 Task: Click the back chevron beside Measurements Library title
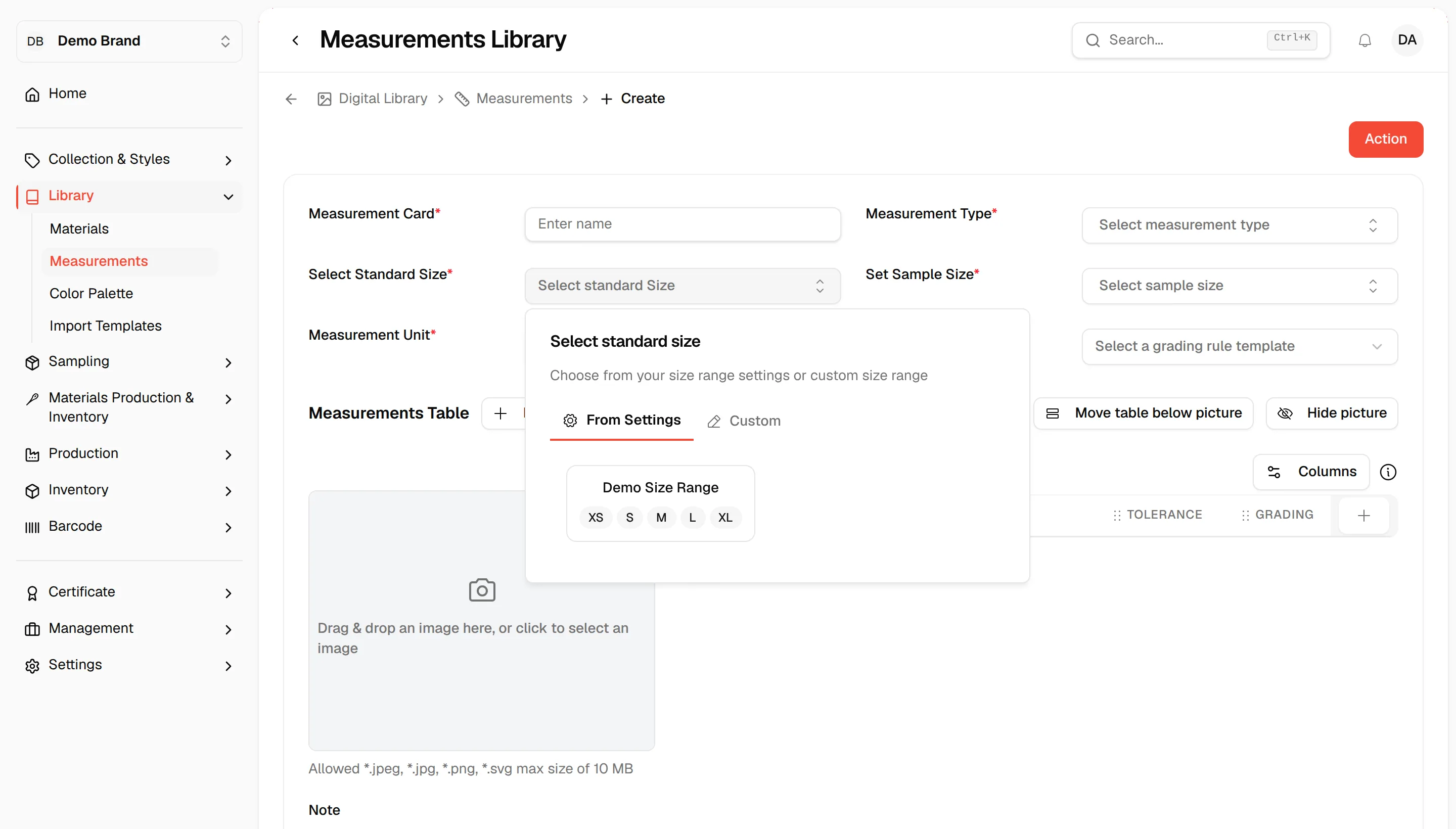(295, 40)
